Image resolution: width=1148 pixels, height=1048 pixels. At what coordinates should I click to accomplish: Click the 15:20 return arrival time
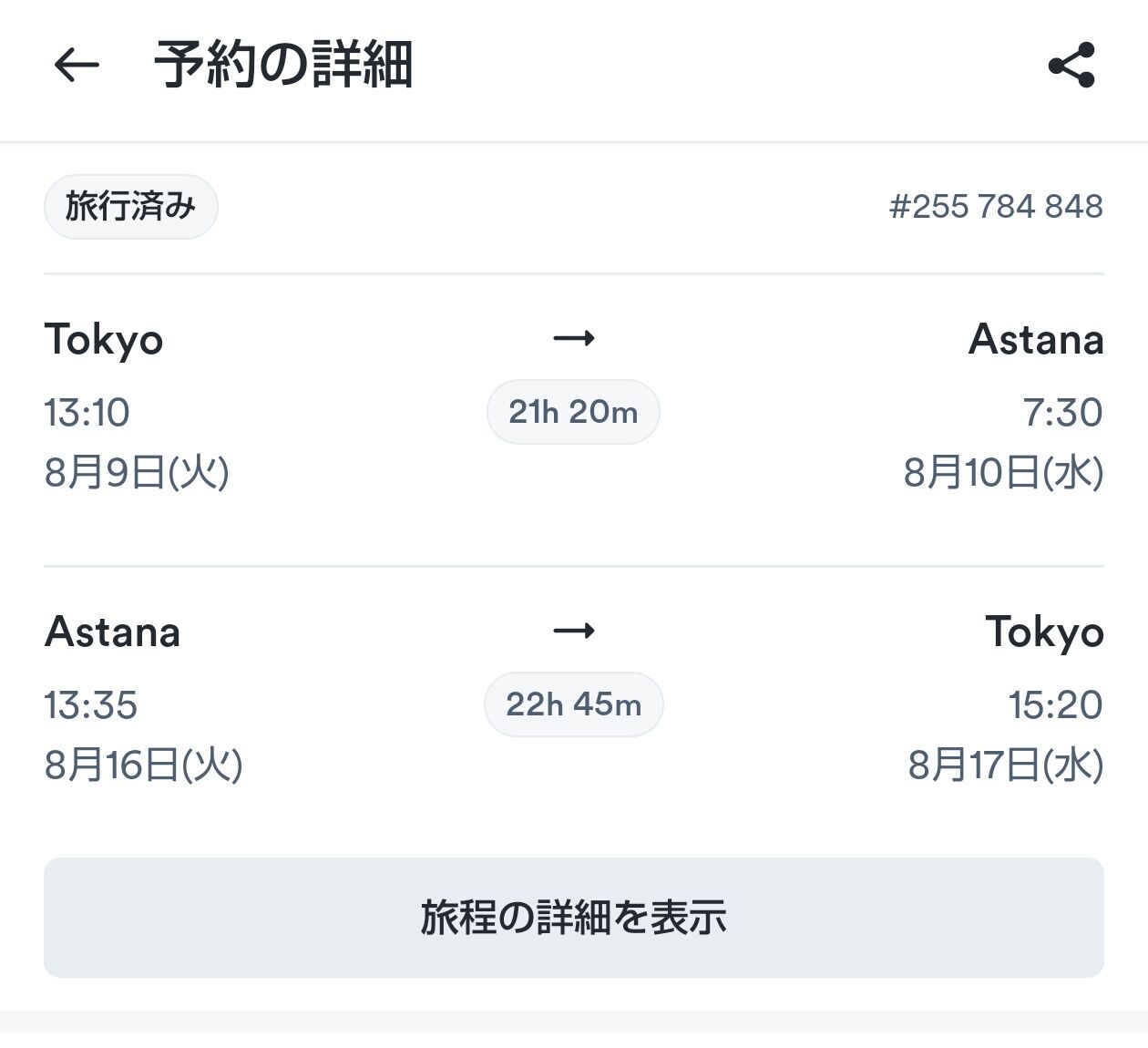point(1055,705)
